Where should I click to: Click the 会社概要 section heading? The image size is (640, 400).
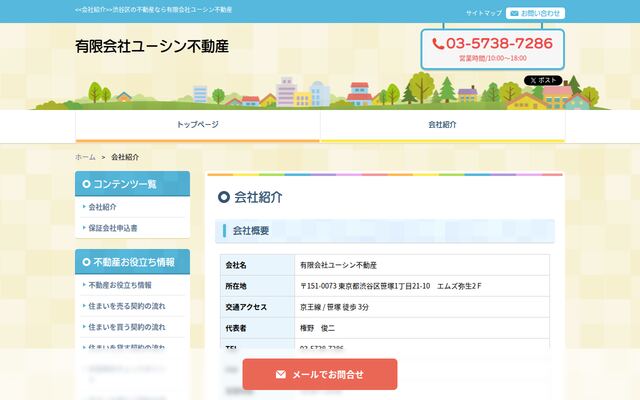pyautogui.click(x=384, y=231)
